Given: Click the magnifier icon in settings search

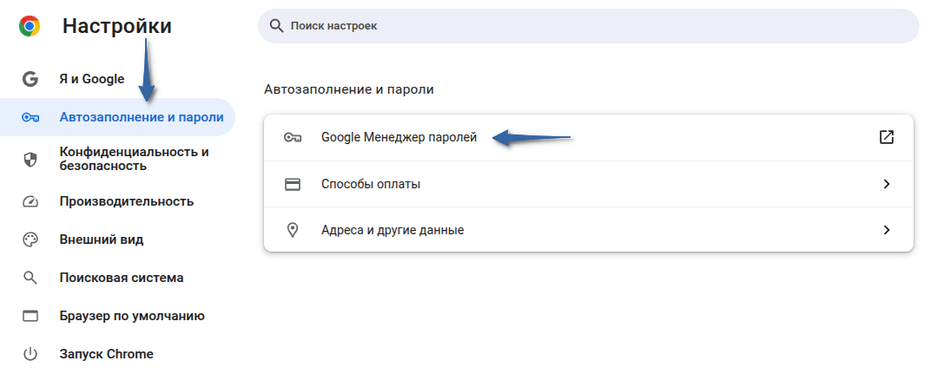Looking at the screenshot, I should (x=276, y=26).
